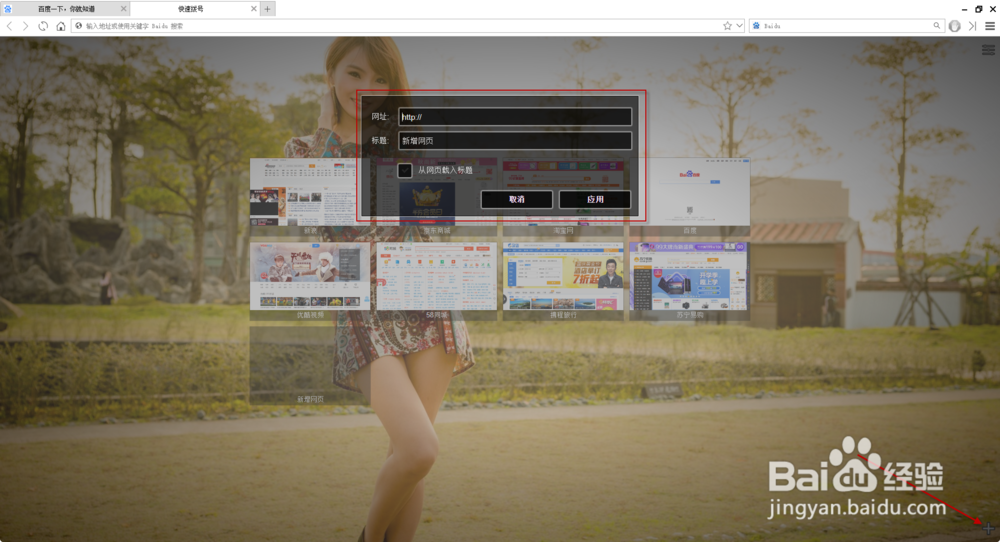This screenshot has height=542, width=1000.
Task: Click the globe icon in address bar
Action: tap(79, 26)
